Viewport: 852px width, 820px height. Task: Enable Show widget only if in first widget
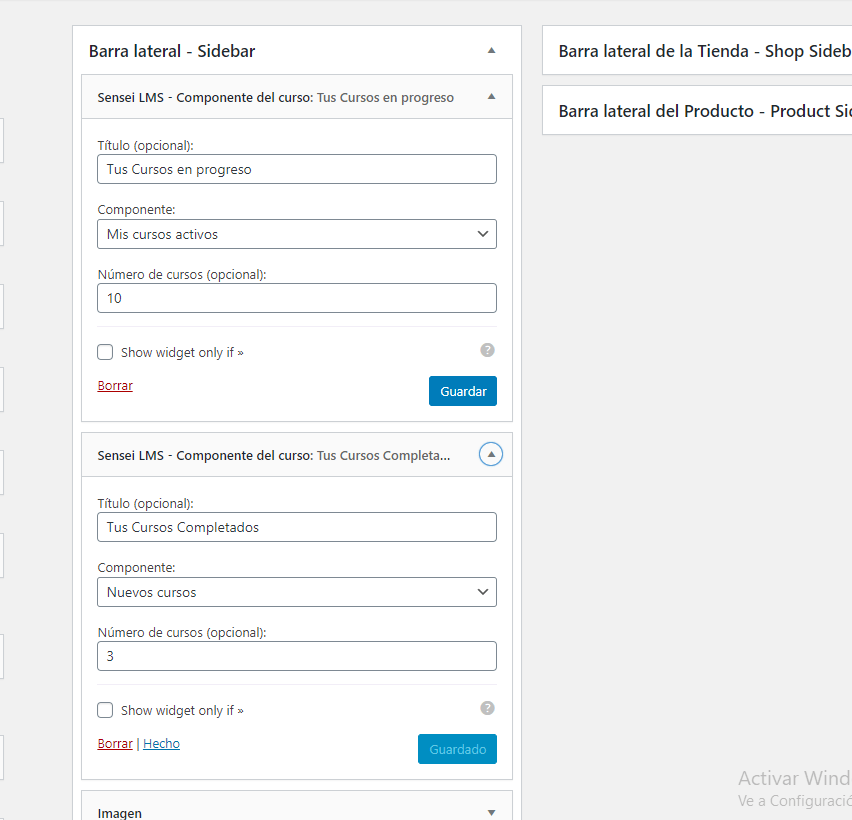coord(105,352)
